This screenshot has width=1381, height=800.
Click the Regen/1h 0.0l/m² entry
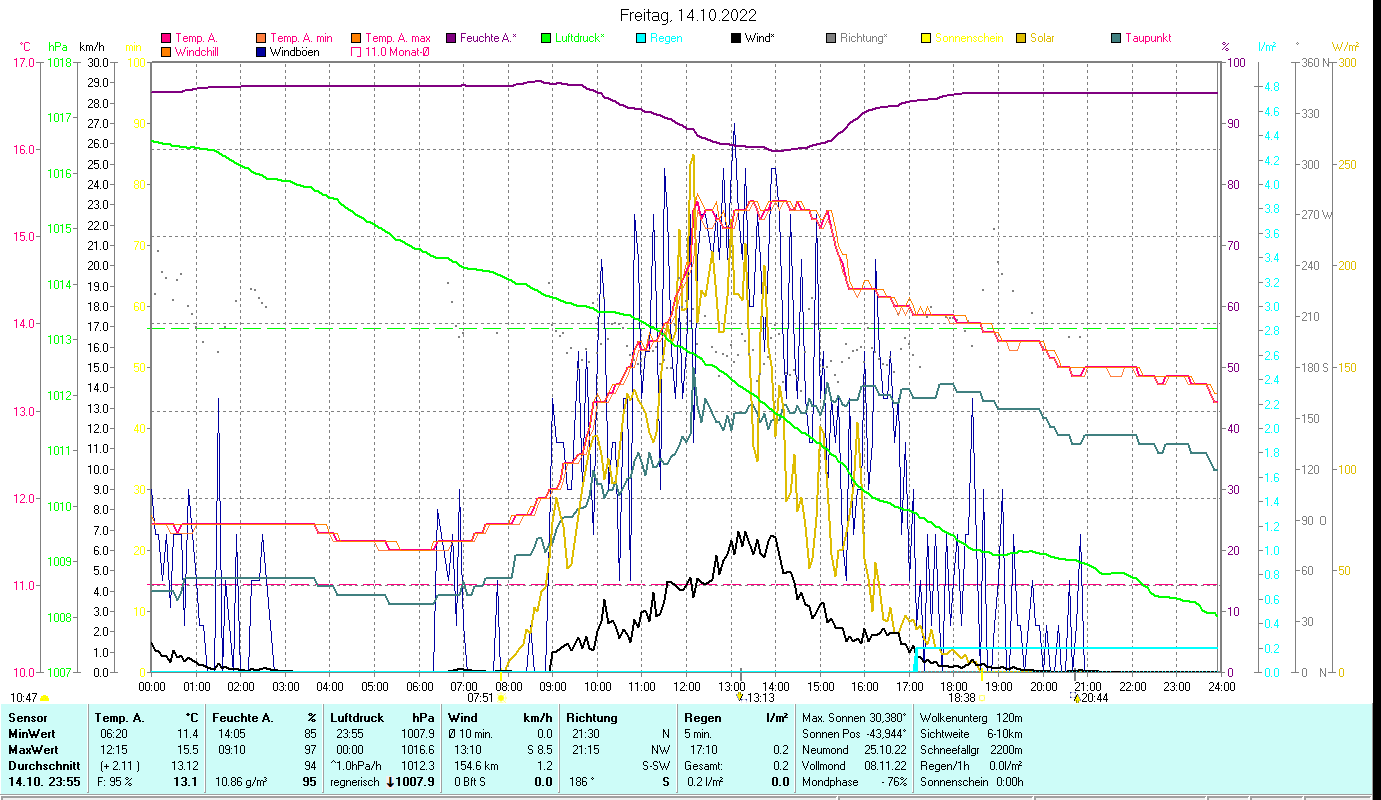tap(971, 766)
